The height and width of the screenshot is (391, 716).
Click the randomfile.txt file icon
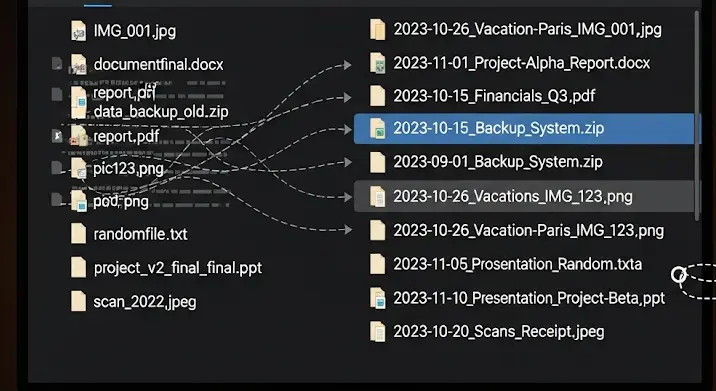79,233
